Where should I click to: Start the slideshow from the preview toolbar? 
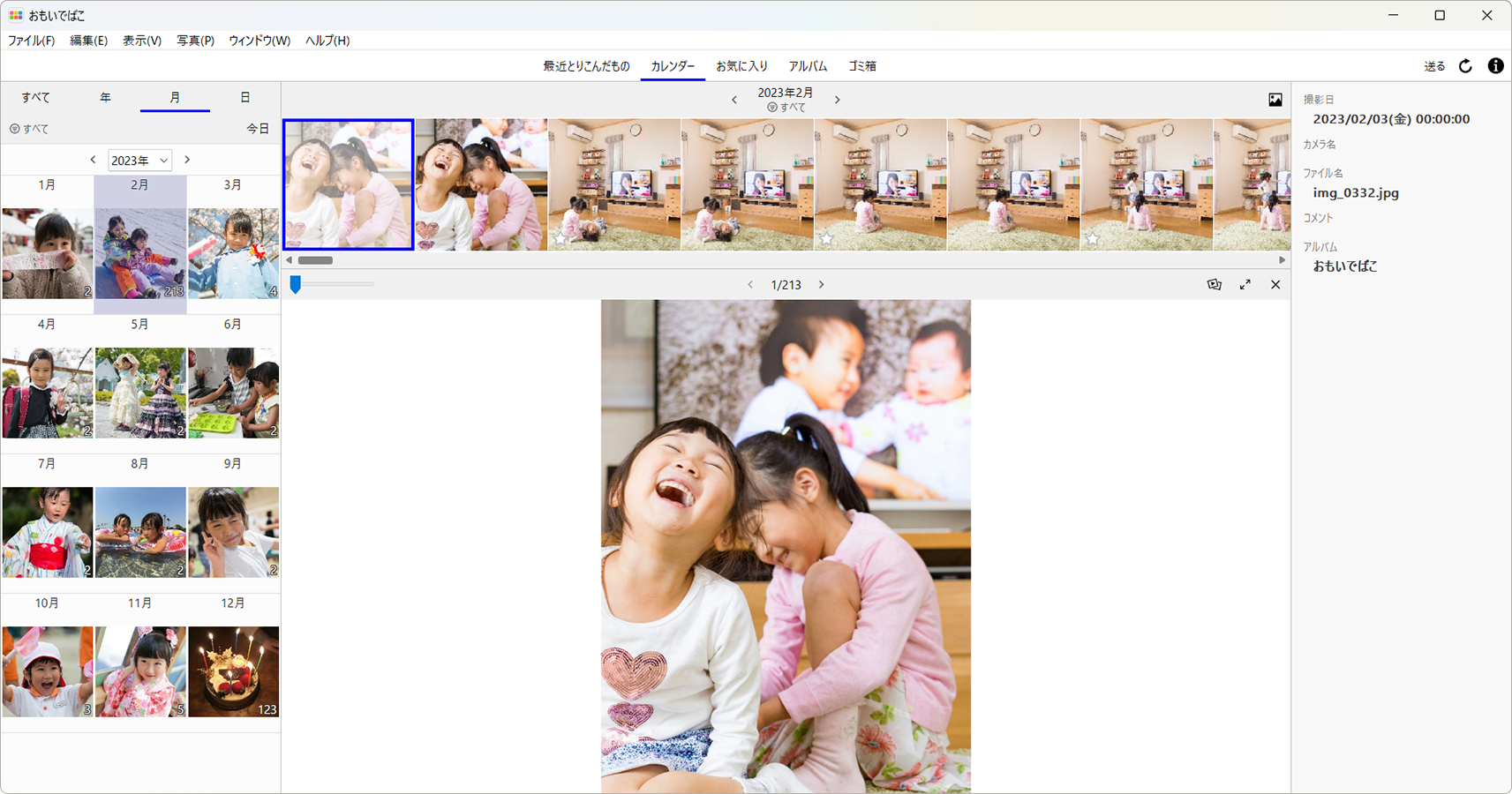(1214, 284)
